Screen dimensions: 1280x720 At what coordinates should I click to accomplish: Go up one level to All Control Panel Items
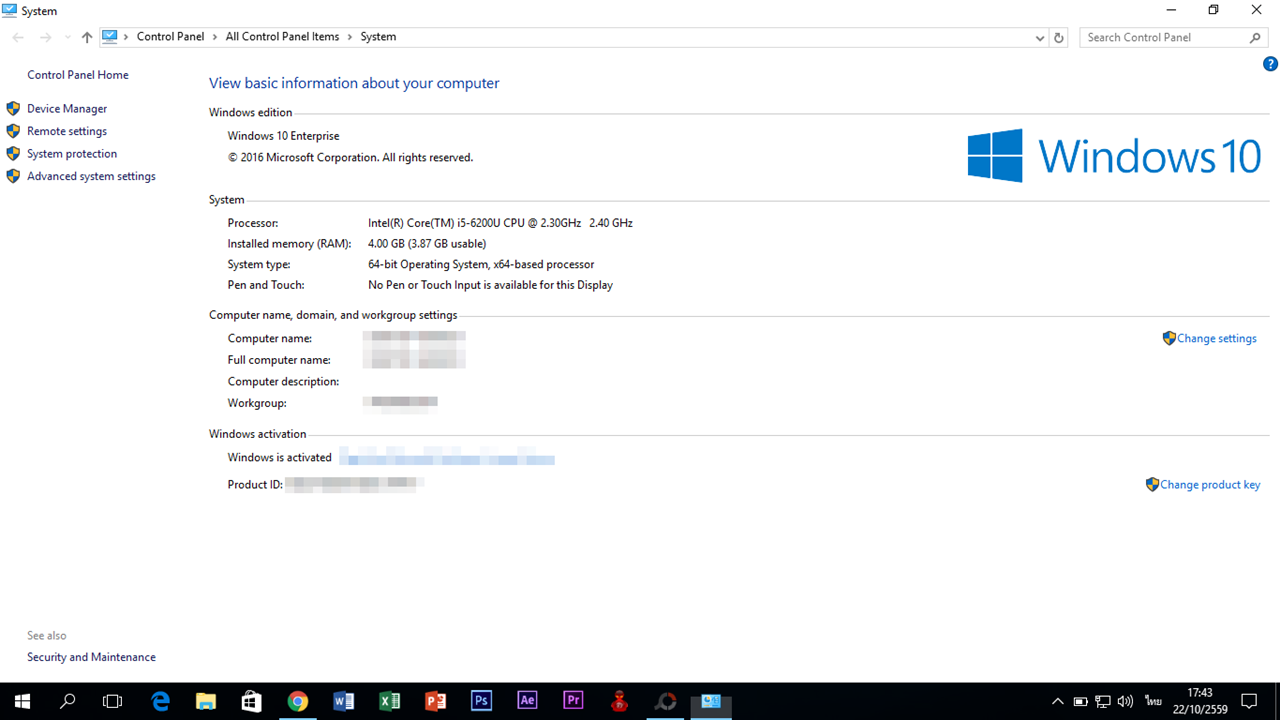87,37
